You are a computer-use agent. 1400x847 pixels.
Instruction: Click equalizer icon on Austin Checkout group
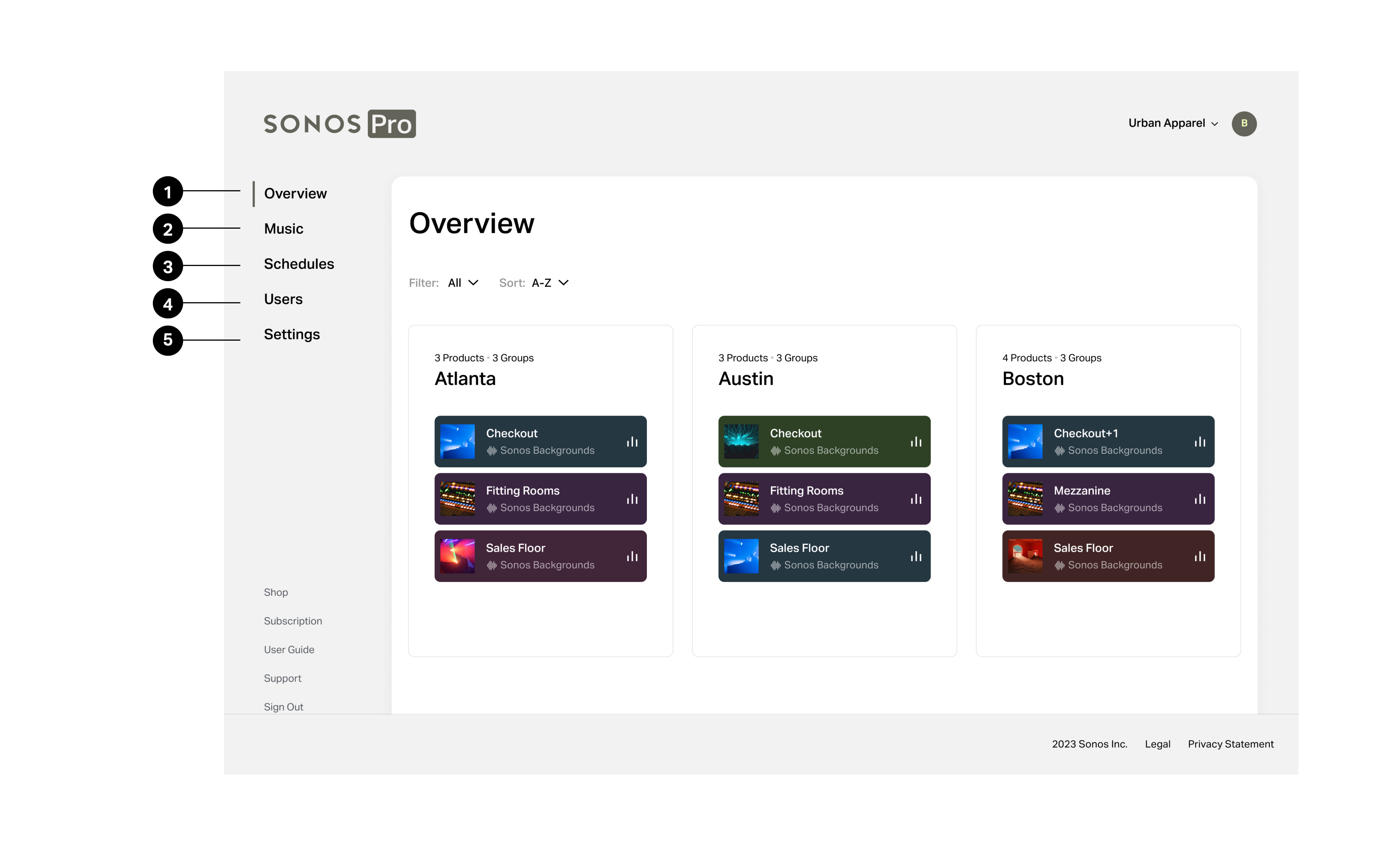916,442
